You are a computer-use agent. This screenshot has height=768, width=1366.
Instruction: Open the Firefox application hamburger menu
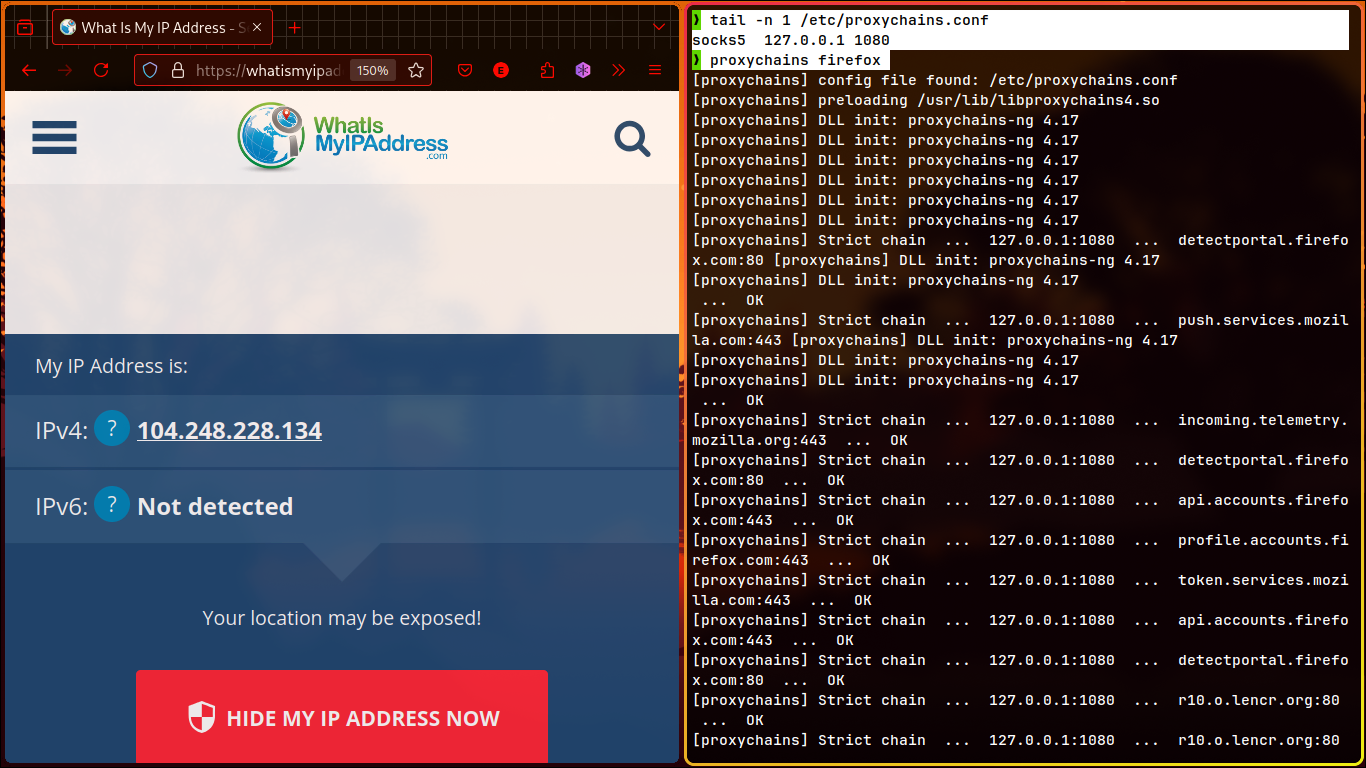point(655,70)
